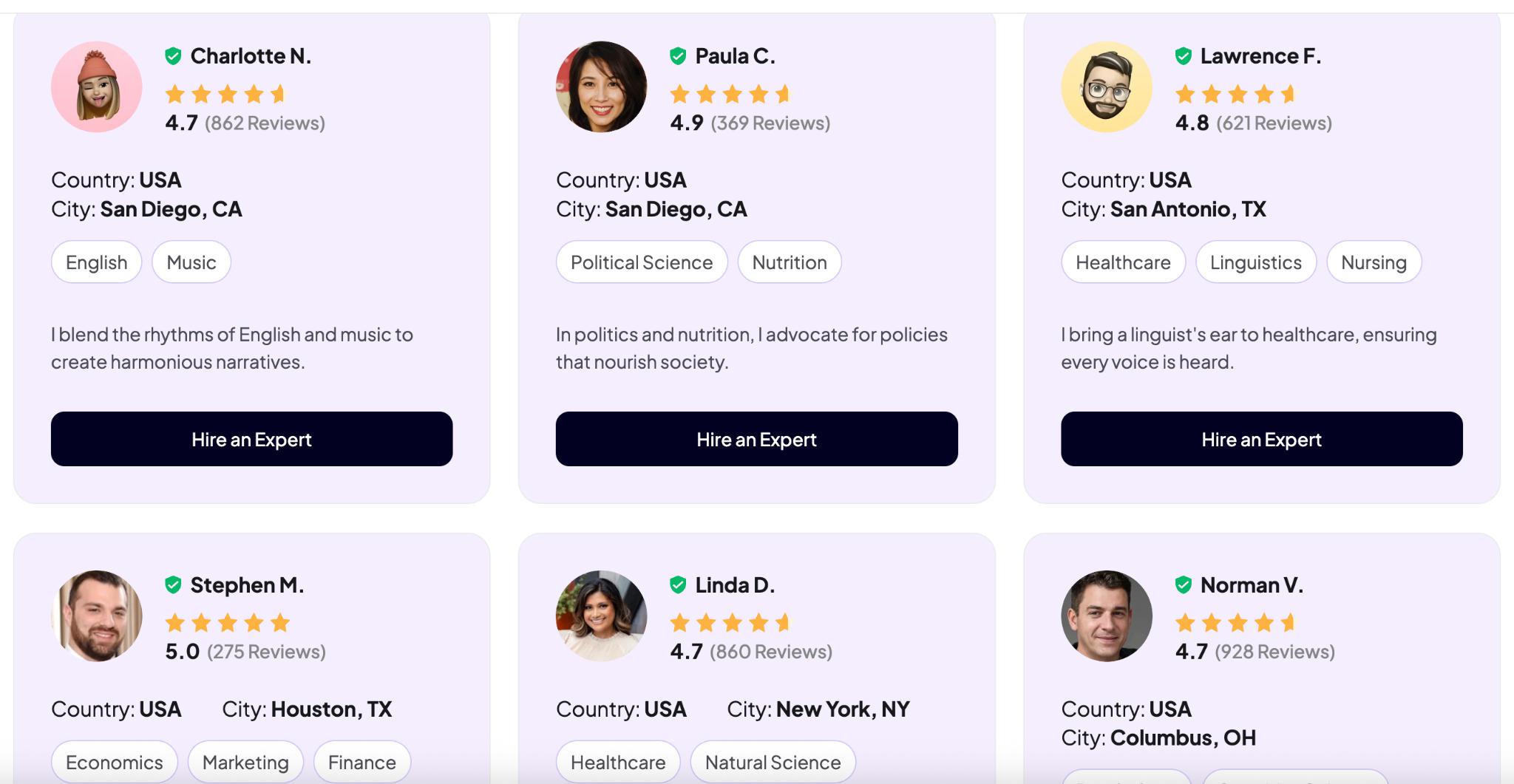Select the Linguistics subject tag
The height and width of the screenshot is (784, 1514).
tap(1255, 262)
